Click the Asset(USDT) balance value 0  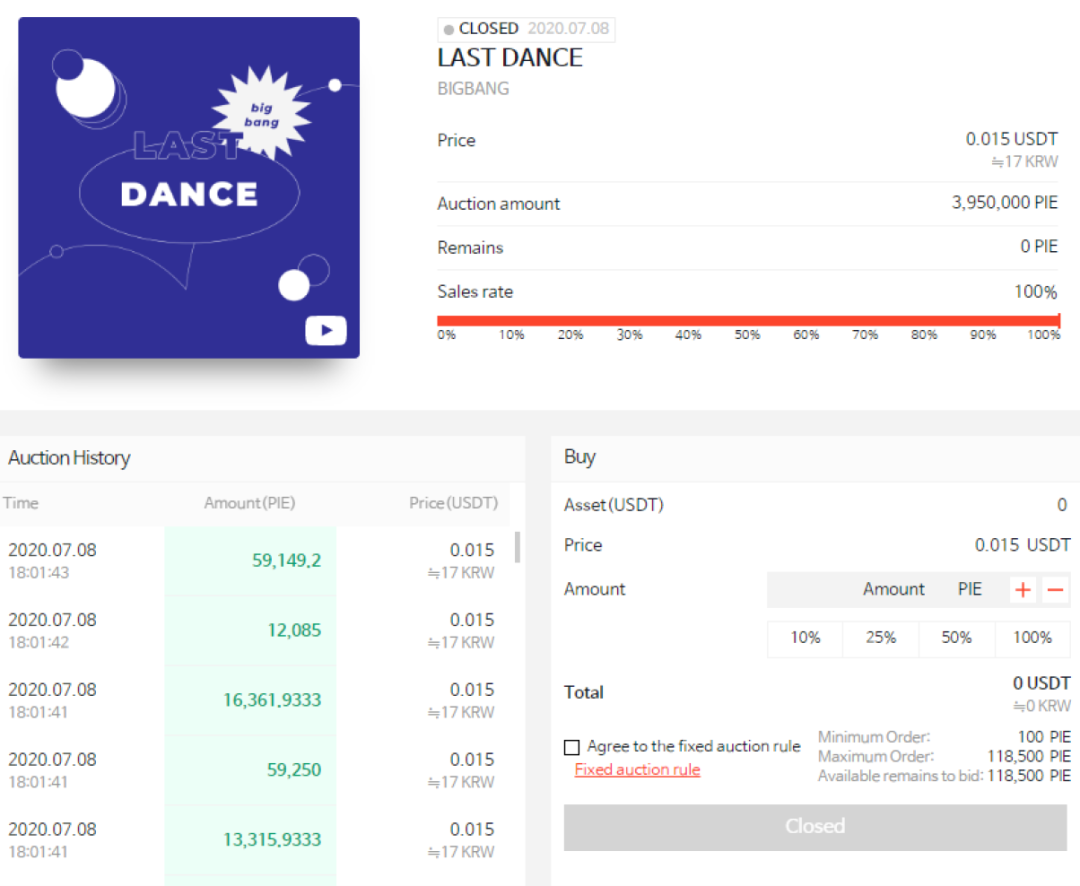pyautogui.click(x=1061, y=505)
